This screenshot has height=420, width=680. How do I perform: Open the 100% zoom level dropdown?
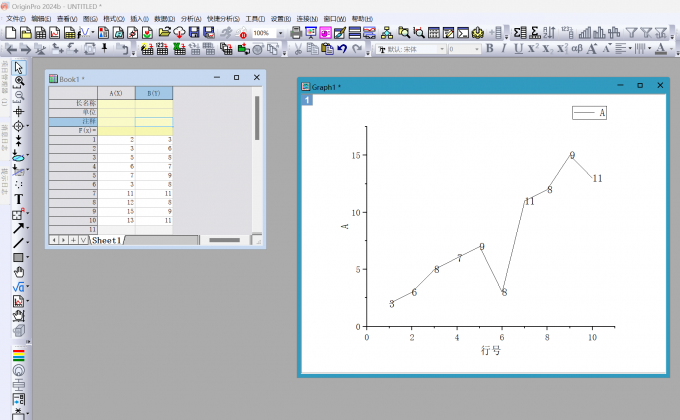tap(280, 33)
